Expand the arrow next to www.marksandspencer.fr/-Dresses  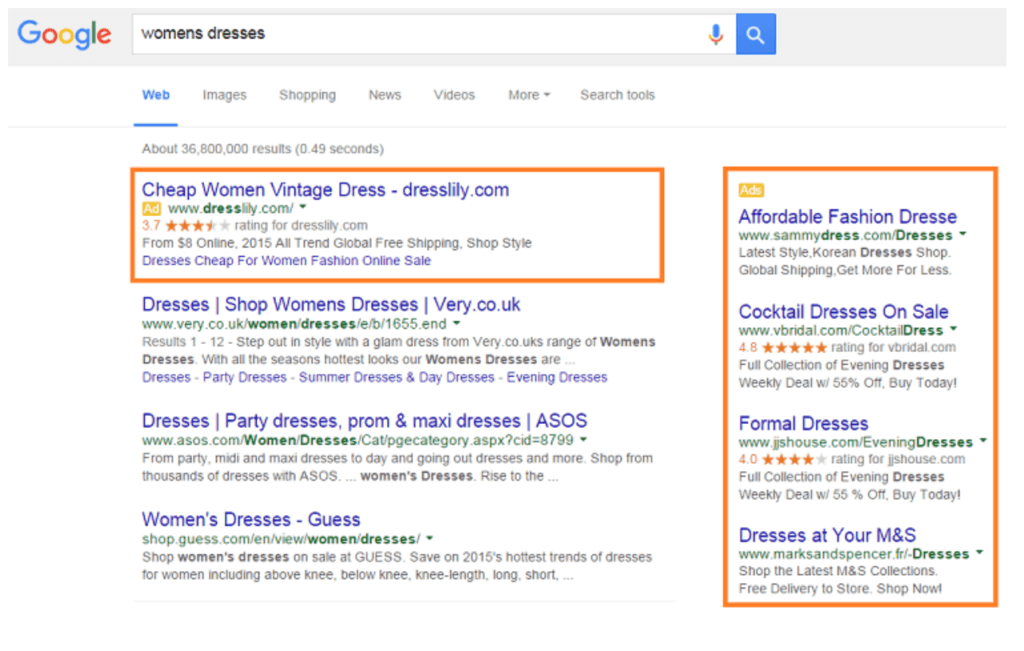[x=980, y=552]
